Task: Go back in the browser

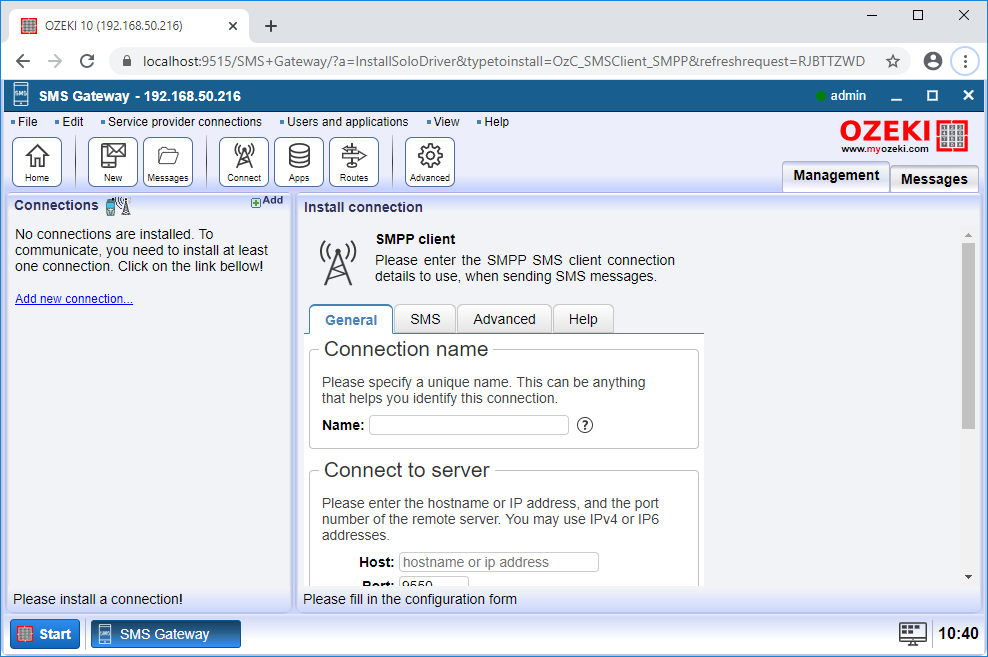Action: [x=23, y=61]
